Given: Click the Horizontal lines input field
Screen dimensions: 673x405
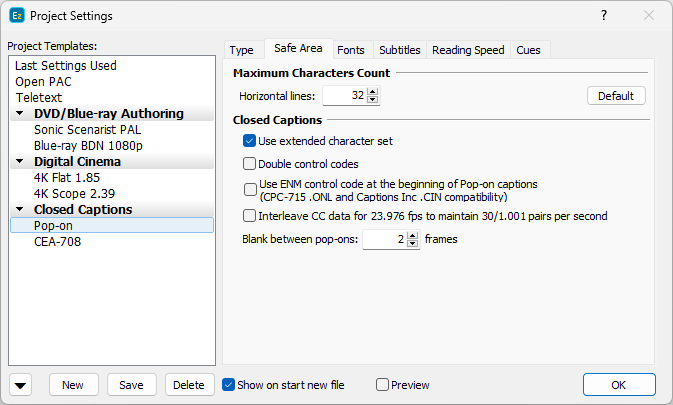Looking at the screenshot, I should coord(343,96).
